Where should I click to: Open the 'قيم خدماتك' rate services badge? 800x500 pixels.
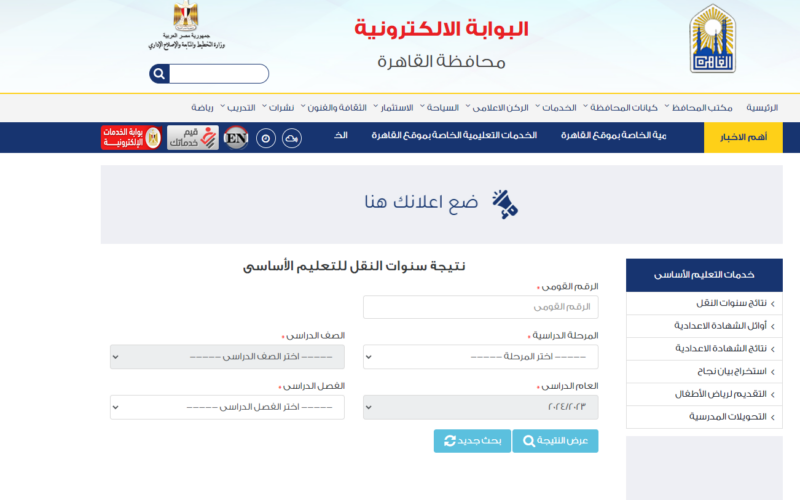coord(193,138)
